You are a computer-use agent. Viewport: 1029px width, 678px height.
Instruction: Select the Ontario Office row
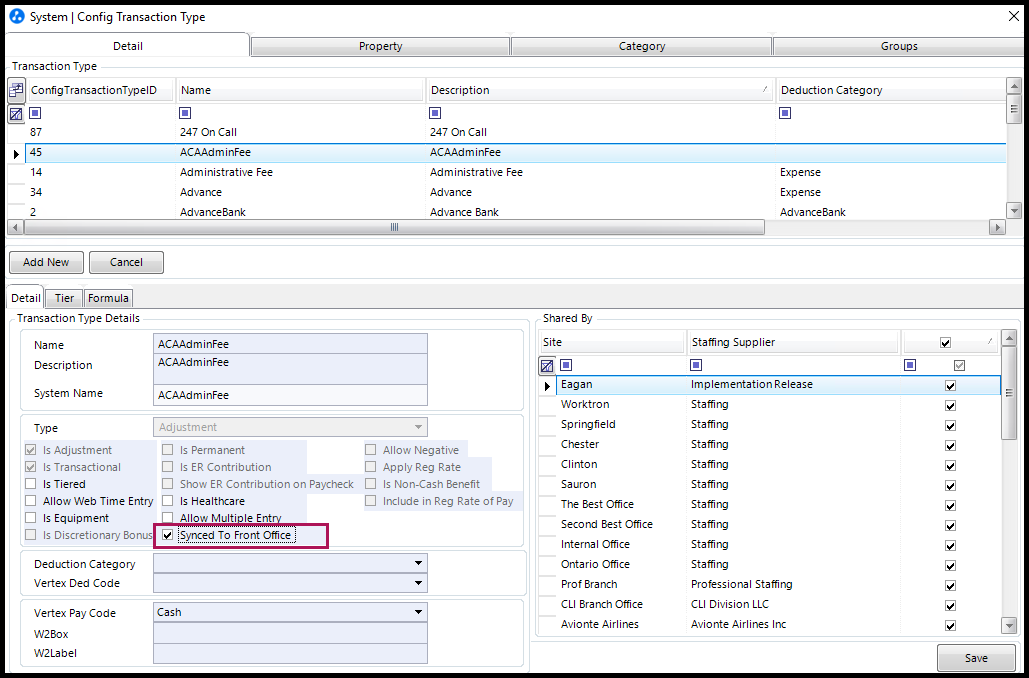pos(778,564)
